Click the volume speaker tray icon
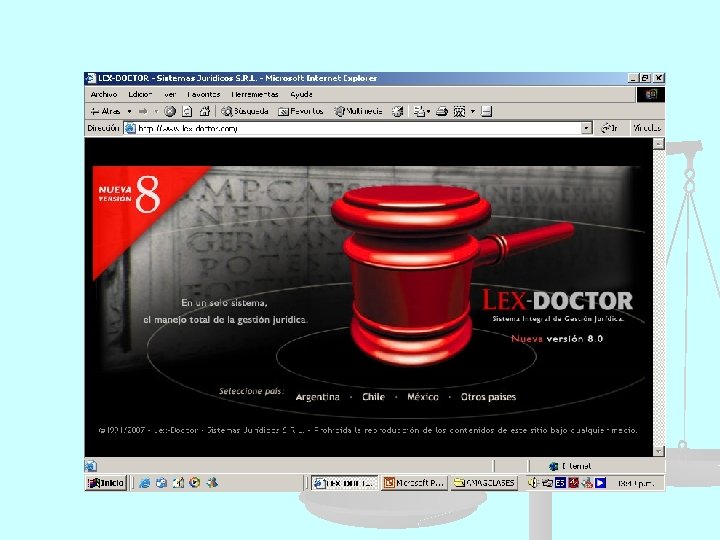This screenshot has width=720, height=540. click(x=533, y=483)
